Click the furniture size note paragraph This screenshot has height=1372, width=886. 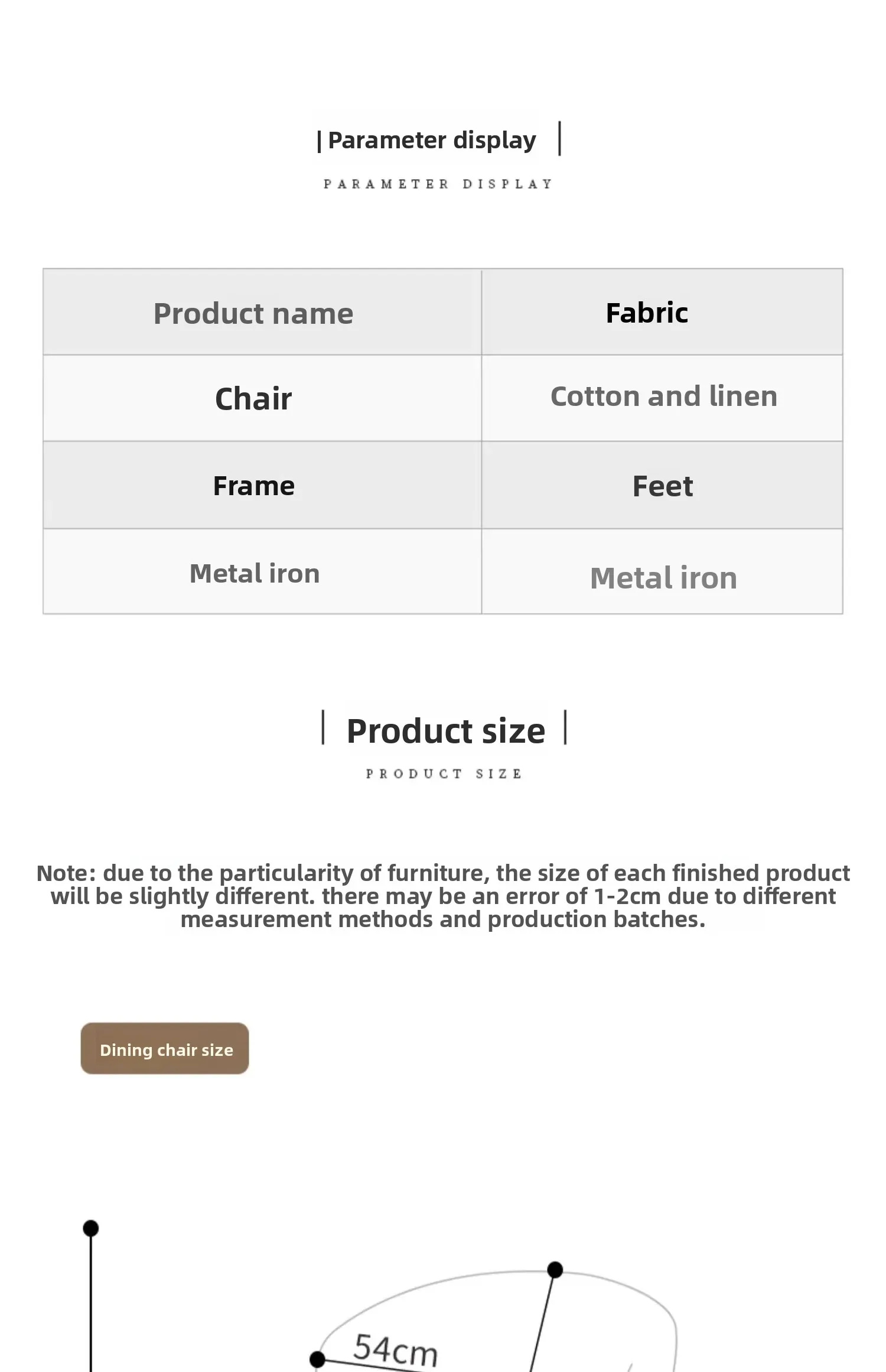[443, 896]
